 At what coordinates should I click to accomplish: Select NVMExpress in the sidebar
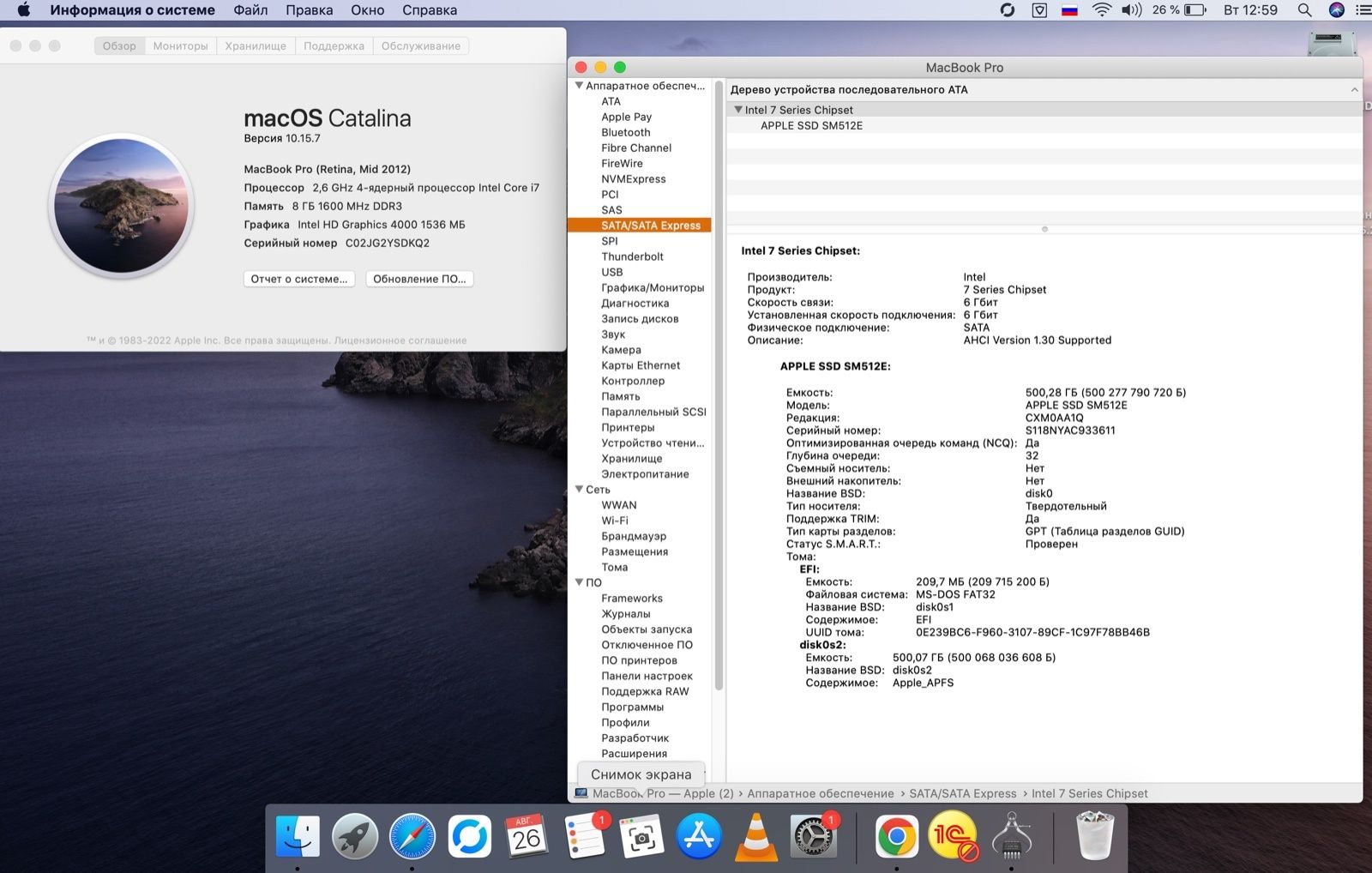pyautogui.click(x=634, y=178)
